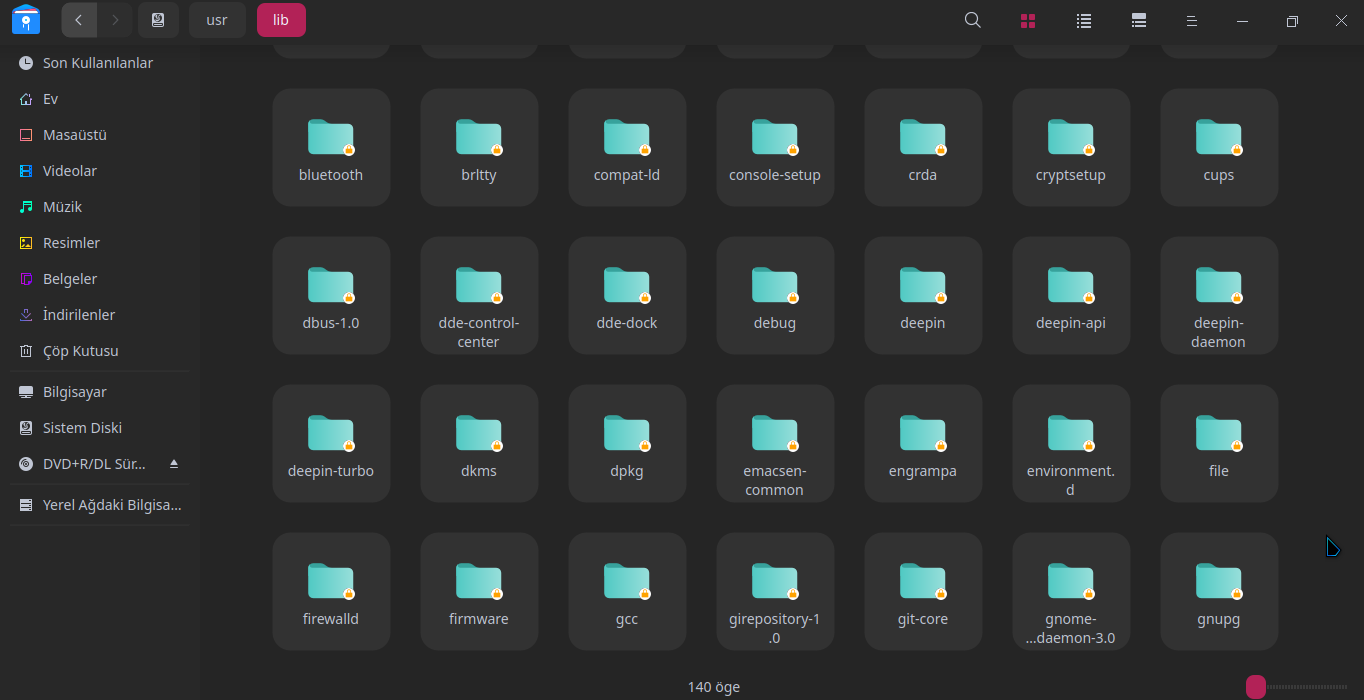Open Son Kullanılanlar in sidebar
The image size is (1364, 700).
[x=100, y=63]
